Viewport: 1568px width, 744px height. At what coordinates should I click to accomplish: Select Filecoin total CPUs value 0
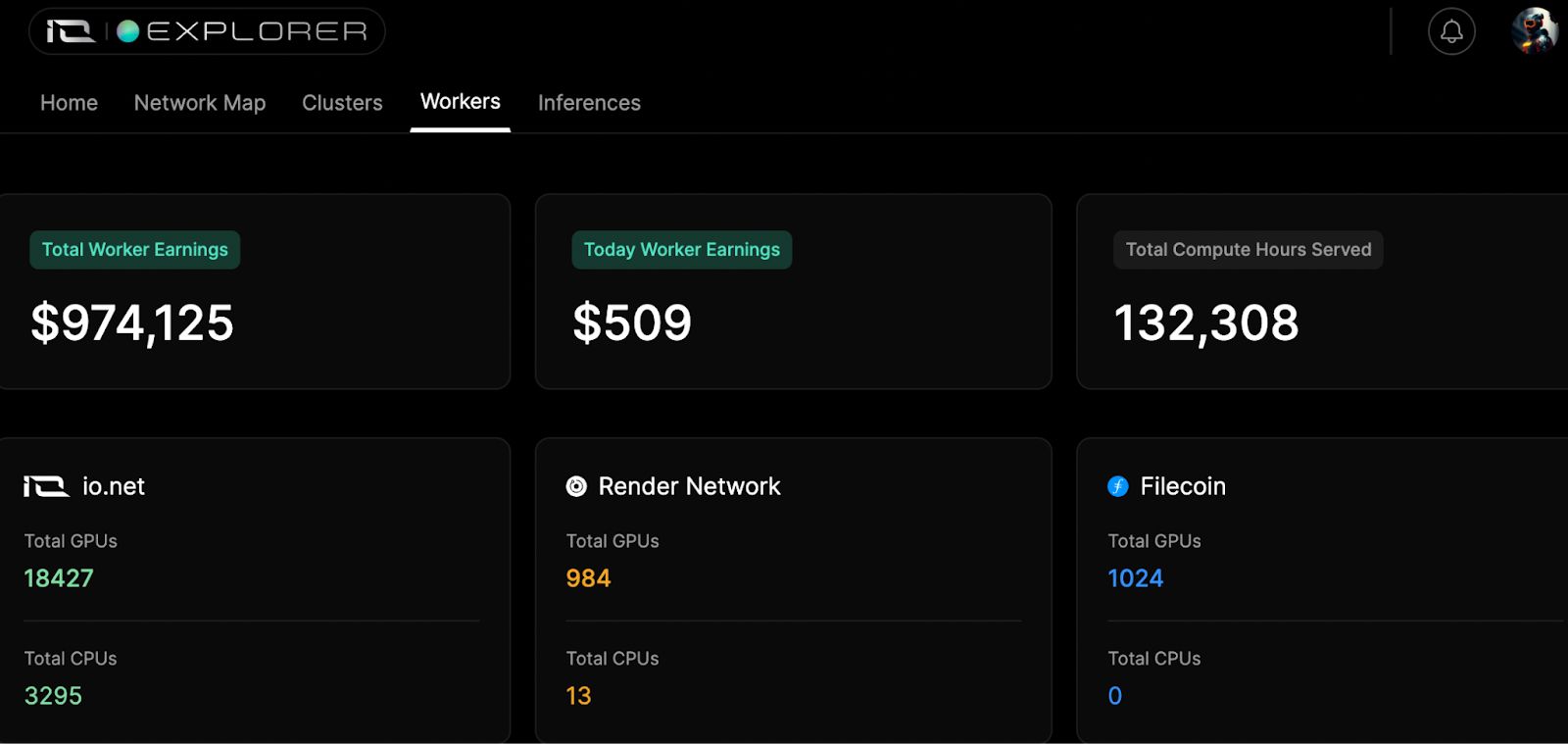[1115, 696]
